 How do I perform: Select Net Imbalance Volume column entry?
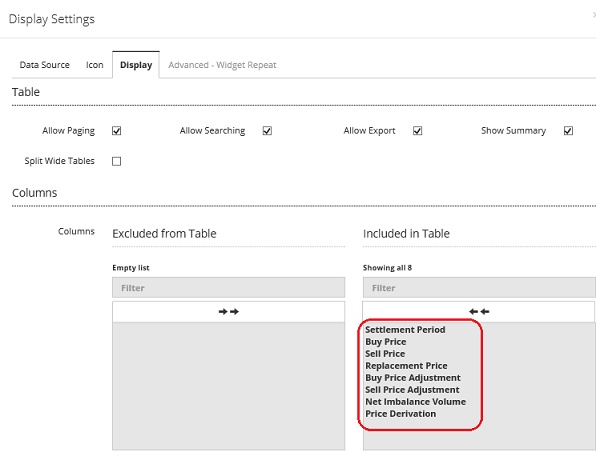coord(415,402)
